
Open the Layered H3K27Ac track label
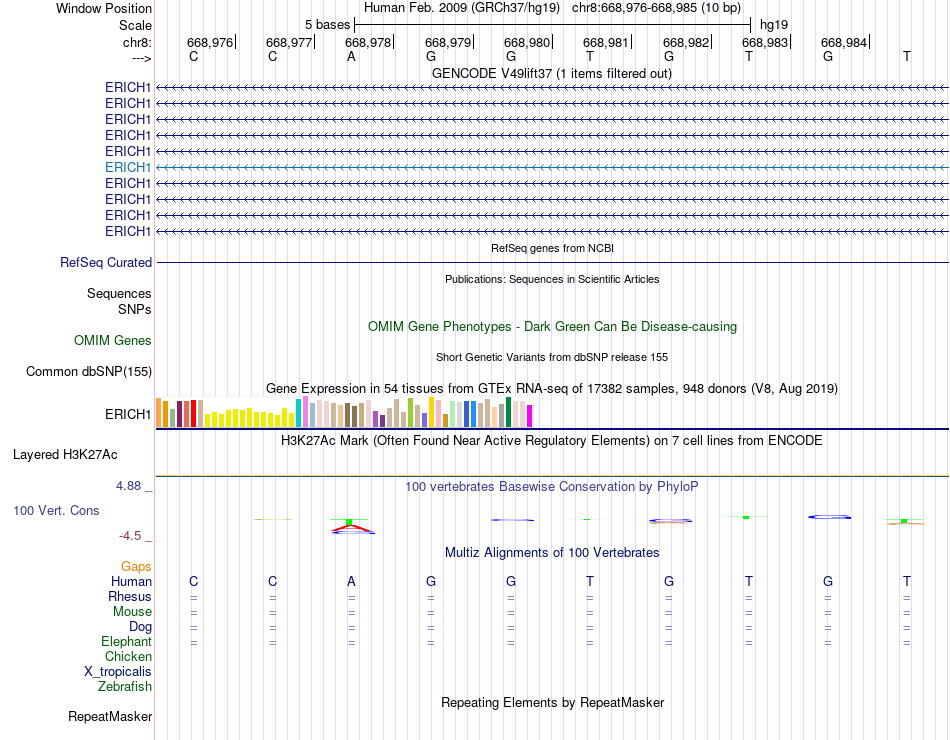coord(65,455)
